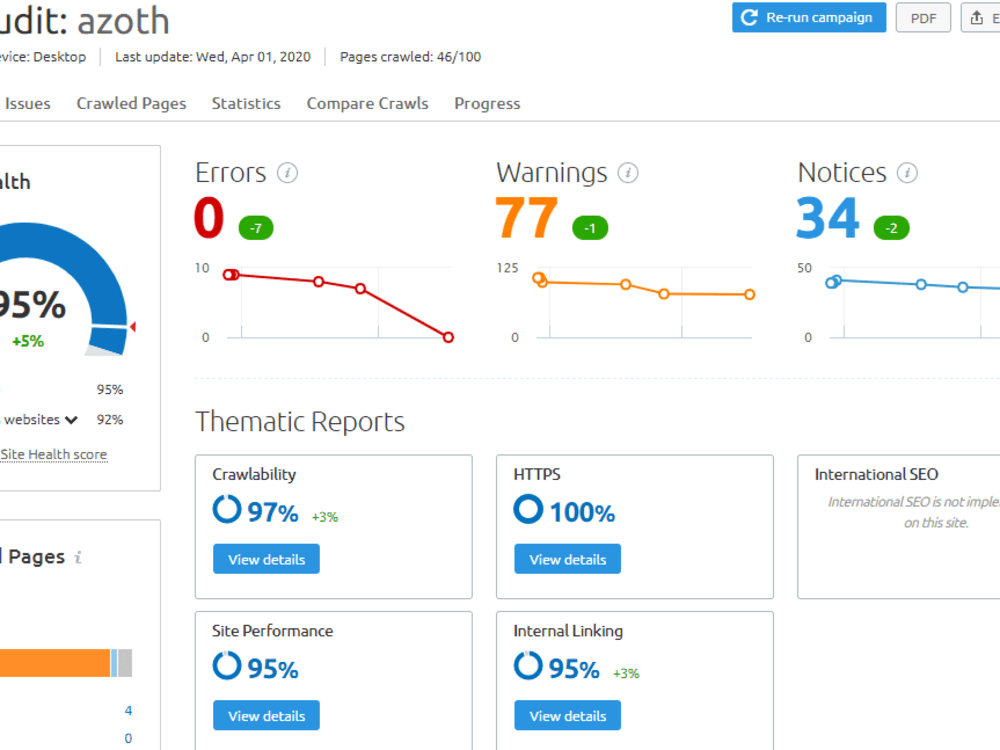Screen dimensions: 1000x750
Task: Click the green -2 notices change badge
Action: click(891, 228)
